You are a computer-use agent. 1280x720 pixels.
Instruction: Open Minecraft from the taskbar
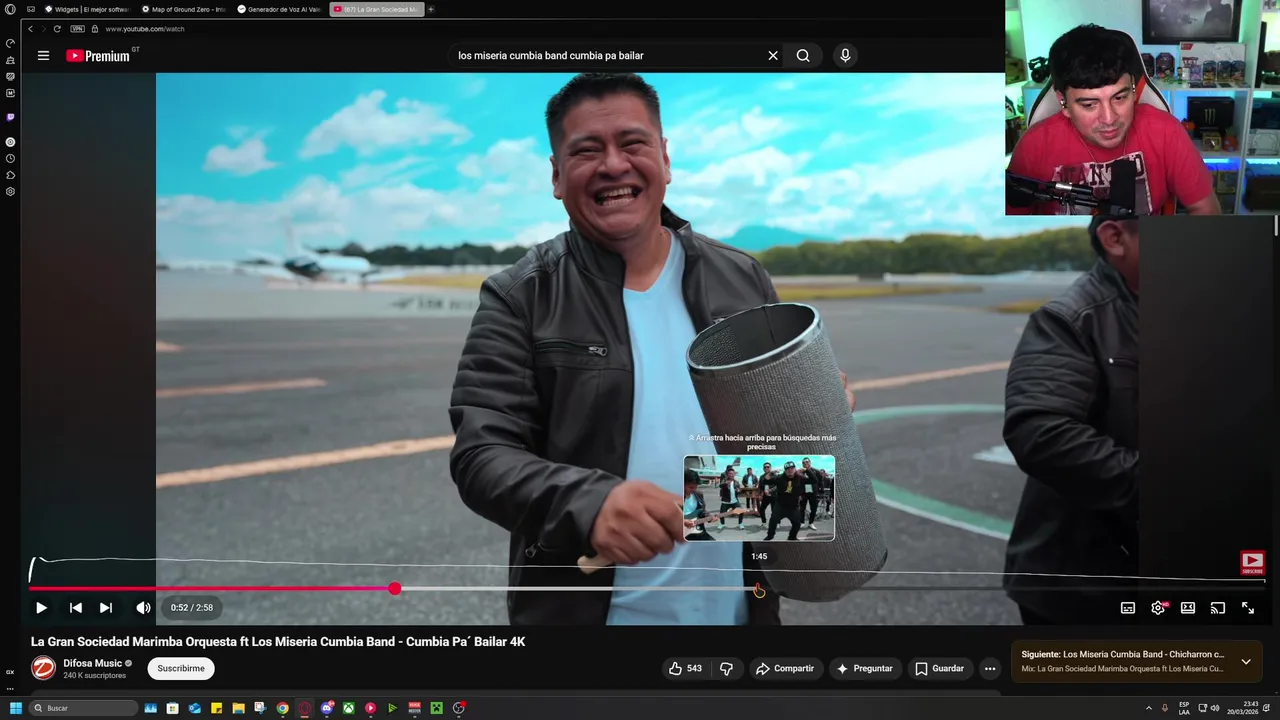[x=437, y=708]
